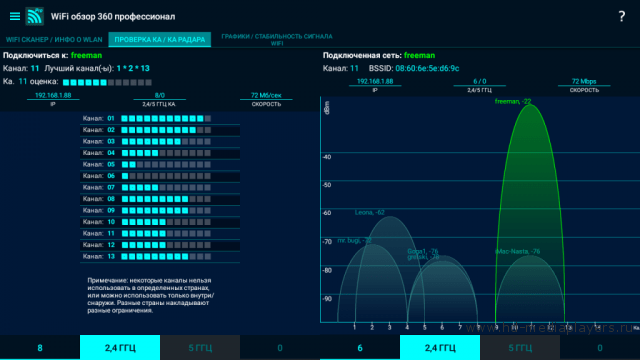Screen dimensions: 640x360
Task: Click the 6 / 0 2,4/5 ГГц value
Action: click(x=480, y=81)
